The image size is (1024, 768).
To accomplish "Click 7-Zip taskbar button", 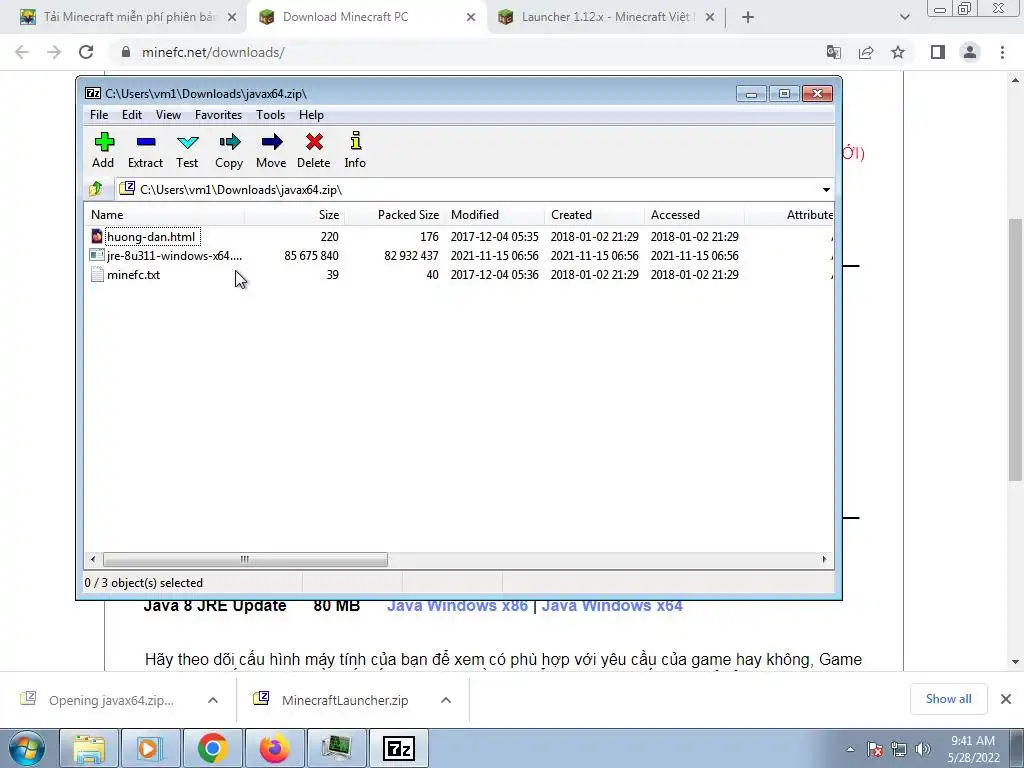I will 399,748.
